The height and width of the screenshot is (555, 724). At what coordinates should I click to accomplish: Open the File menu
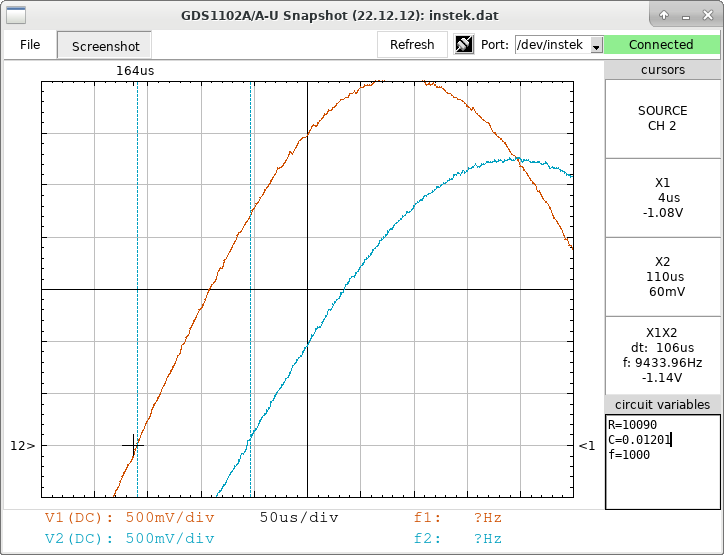pyautogui.click(x=30, y=45)
